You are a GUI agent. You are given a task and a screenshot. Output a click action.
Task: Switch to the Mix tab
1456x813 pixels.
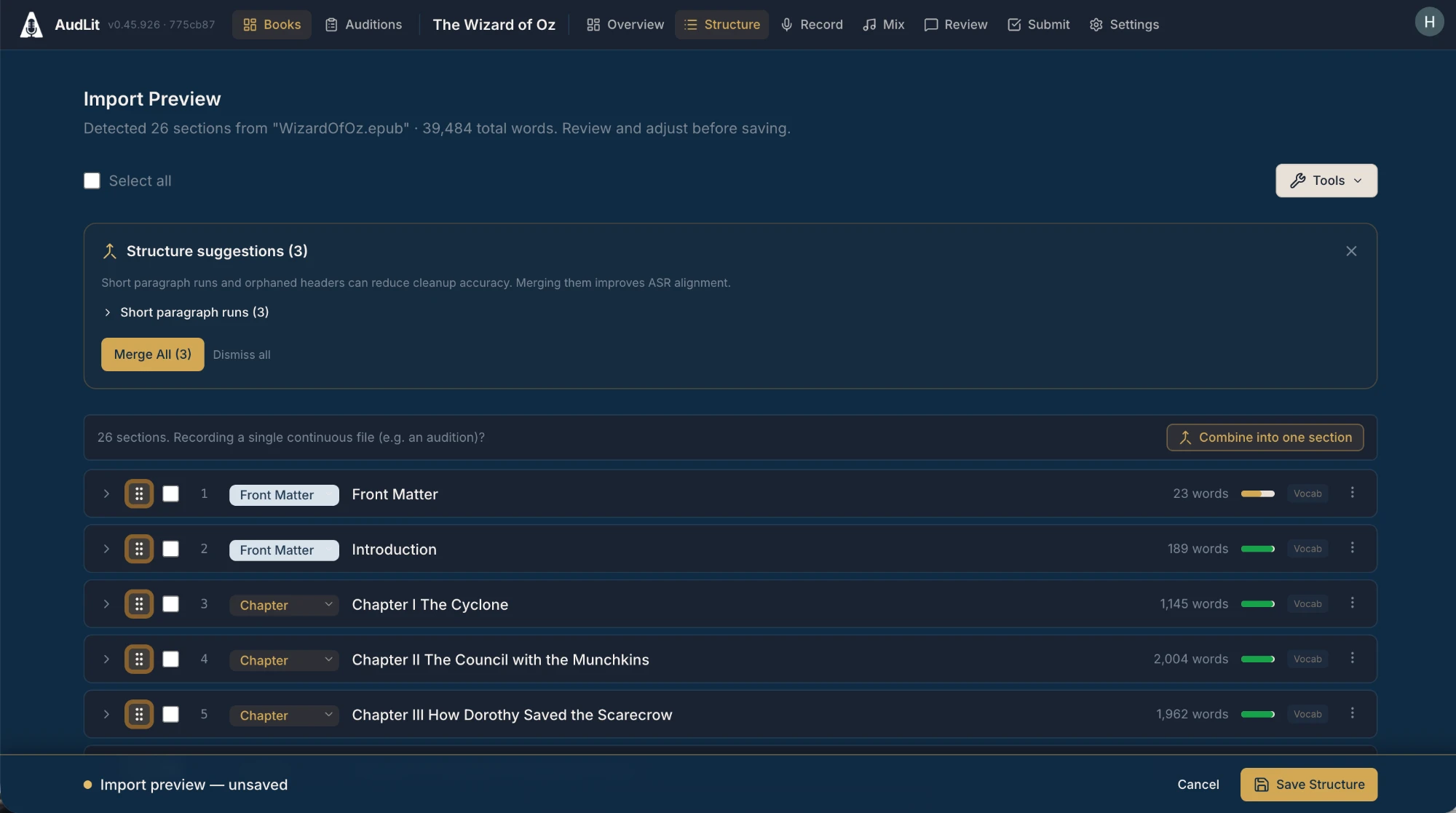(x=884, y=25)
